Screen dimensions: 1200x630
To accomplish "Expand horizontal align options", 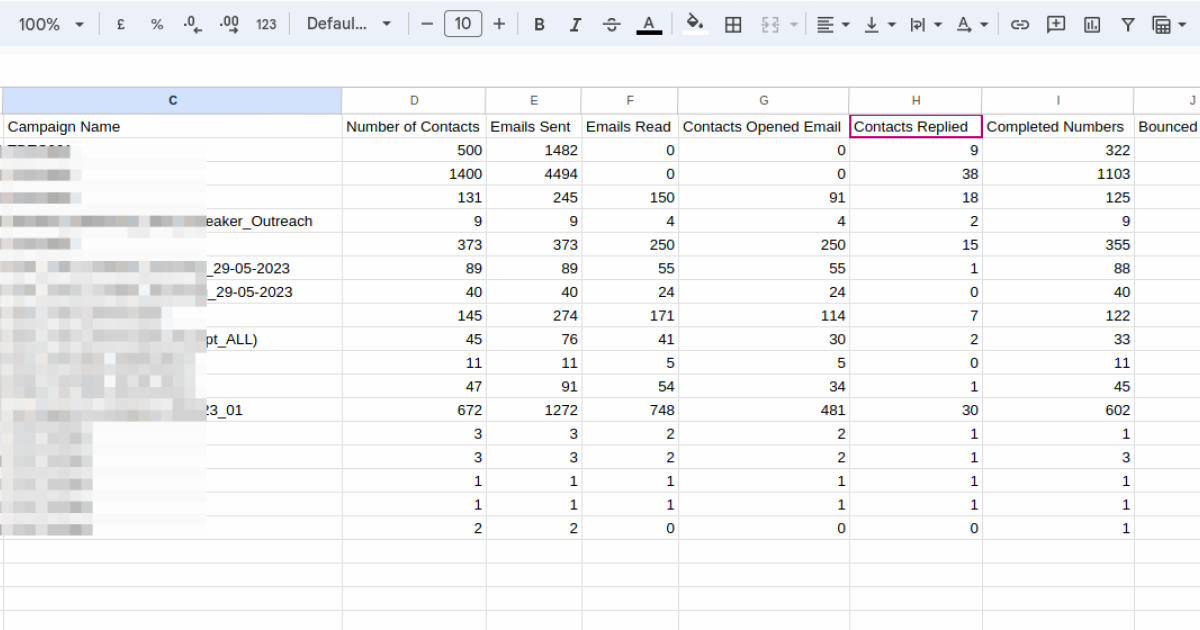I will (x=832, y=24).
